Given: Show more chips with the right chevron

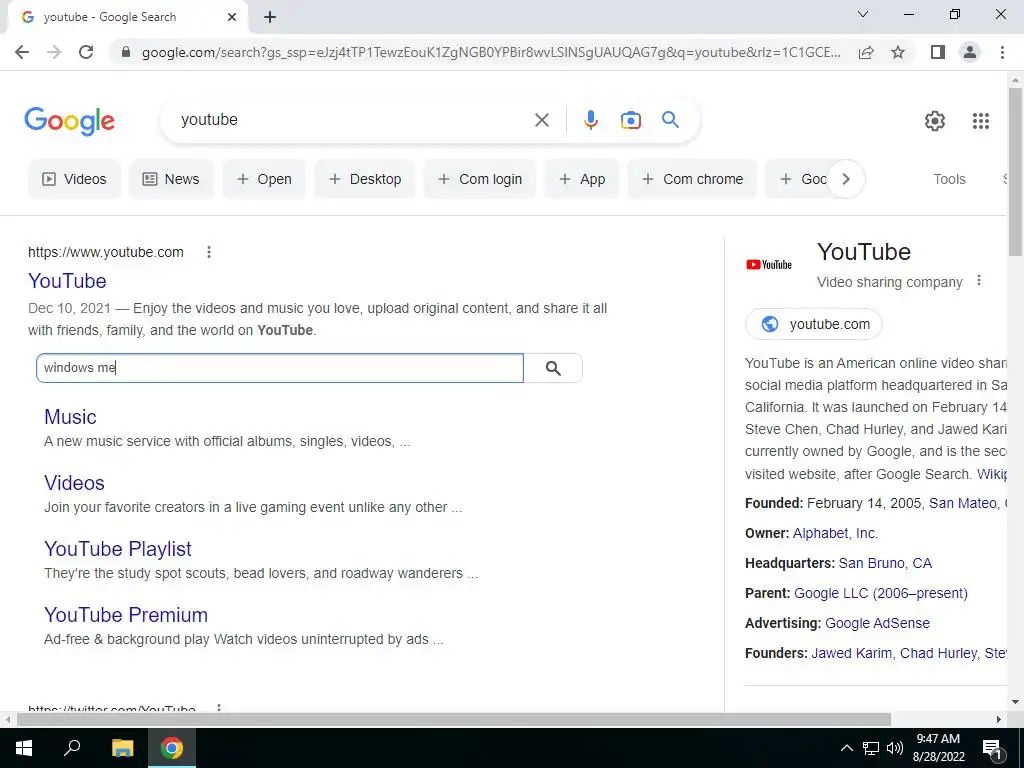Looking at the screenshot, I should click(846, 179).
